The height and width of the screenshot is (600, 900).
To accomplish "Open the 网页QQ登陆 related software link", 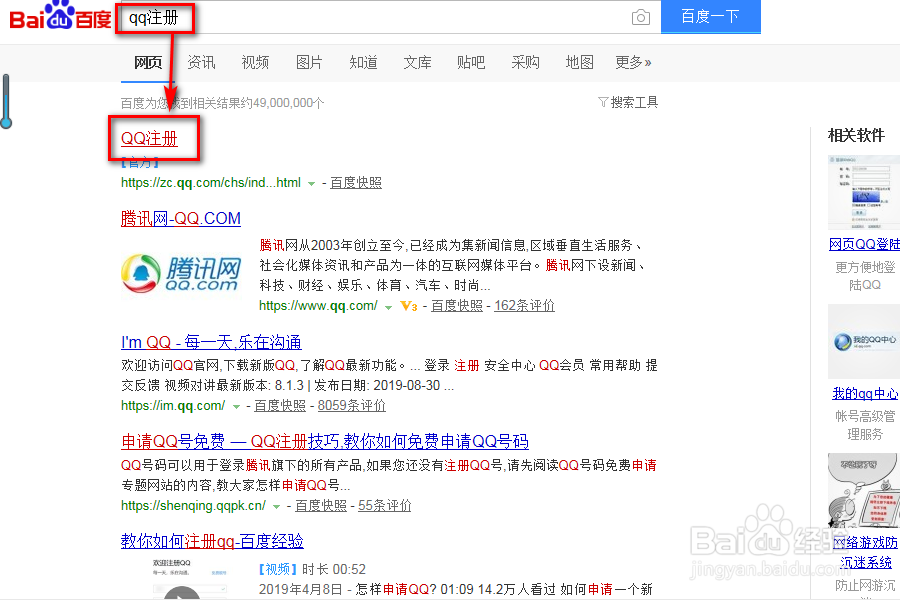I will click(x=864, y=244).
